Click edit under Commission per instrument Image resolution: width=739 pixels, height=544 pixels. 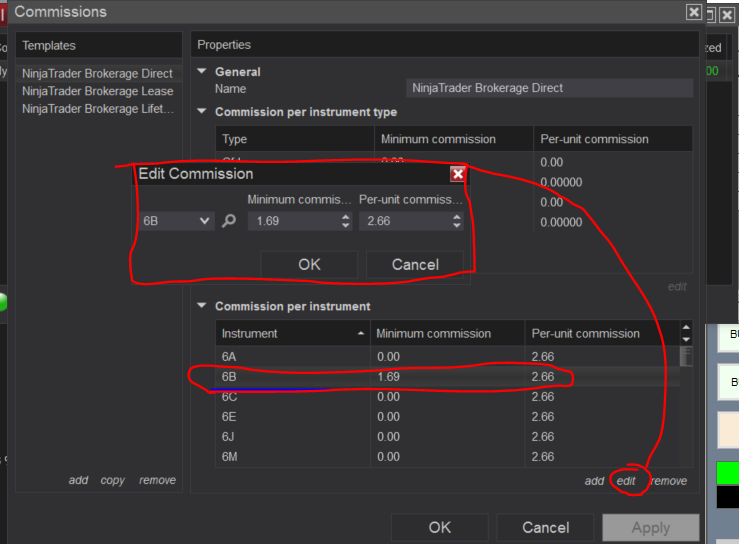[626, 481]
